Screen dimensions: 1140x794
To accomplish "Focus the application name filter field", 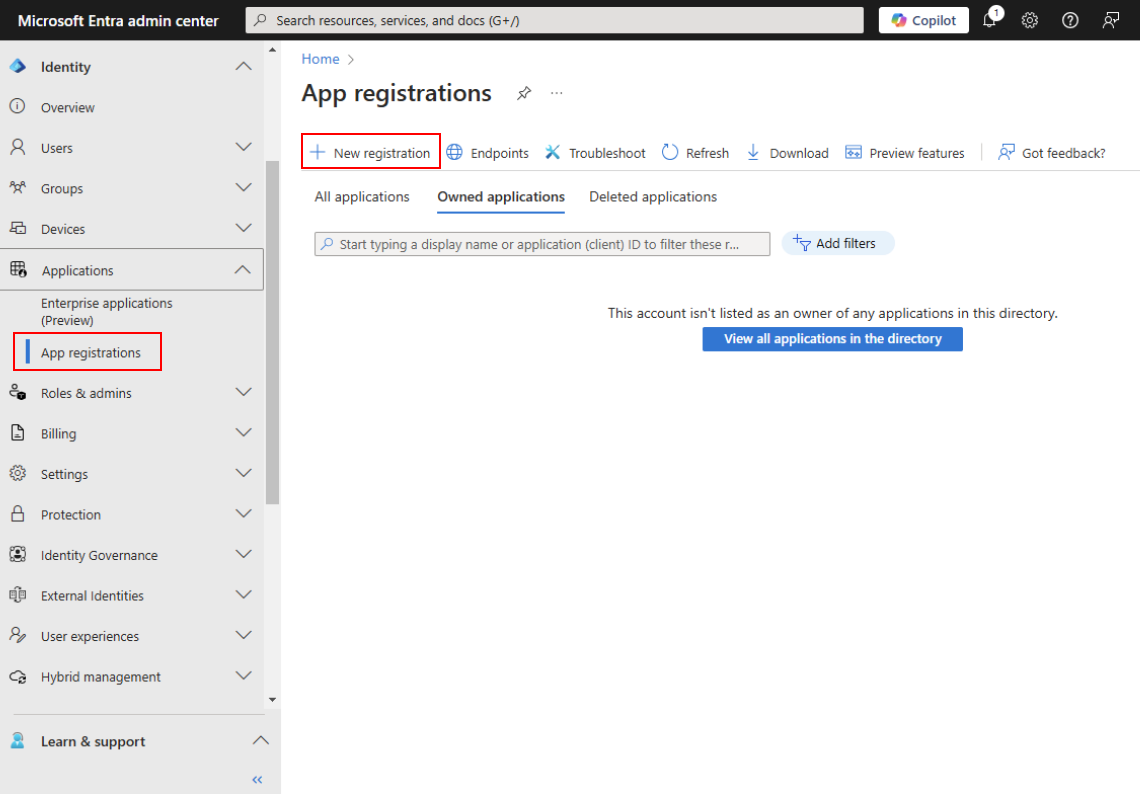I will [x=542, y=244].
